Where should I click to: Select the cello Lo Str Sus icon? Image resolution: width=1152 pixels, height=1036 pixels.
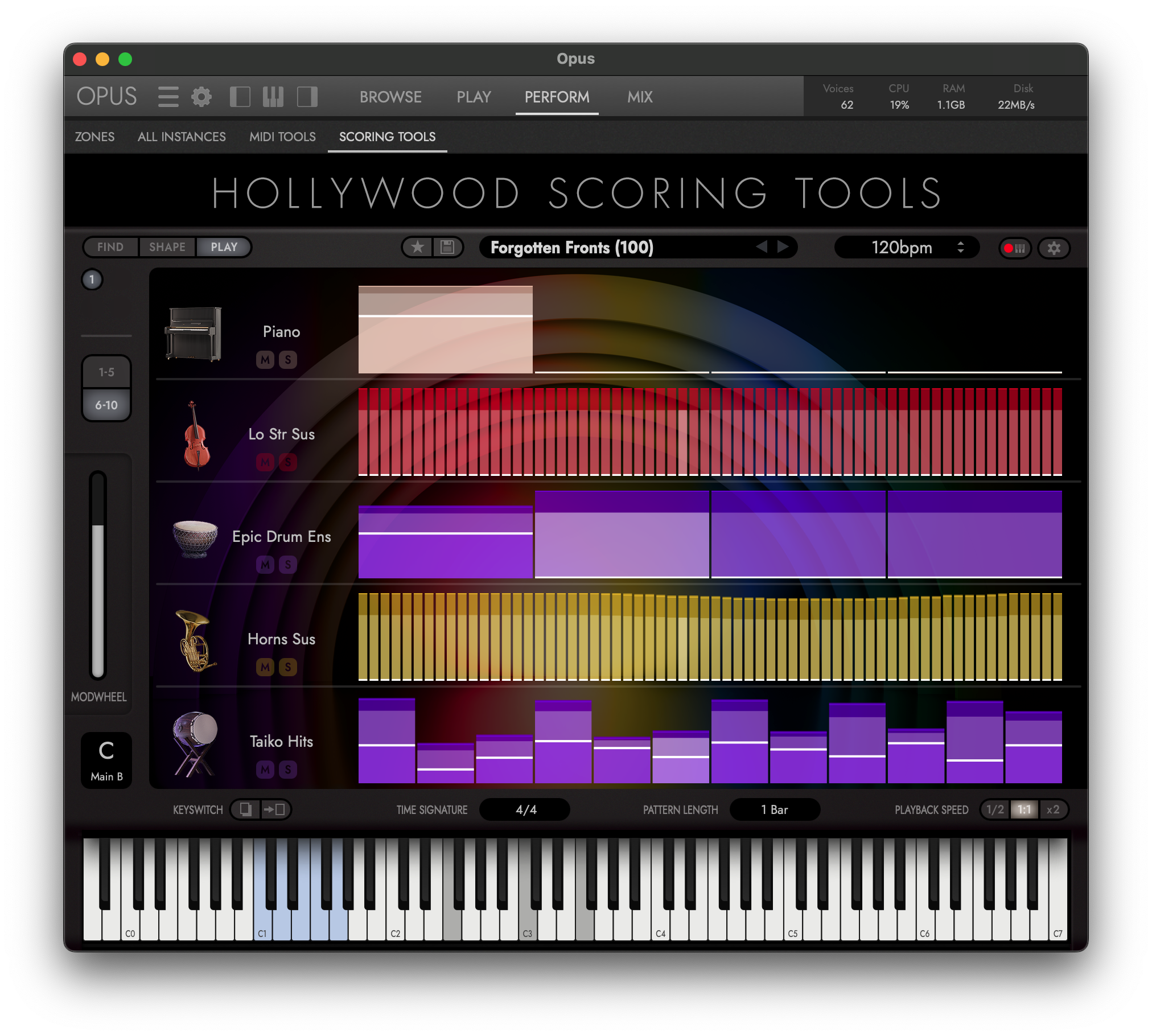[x=196, y=435]
